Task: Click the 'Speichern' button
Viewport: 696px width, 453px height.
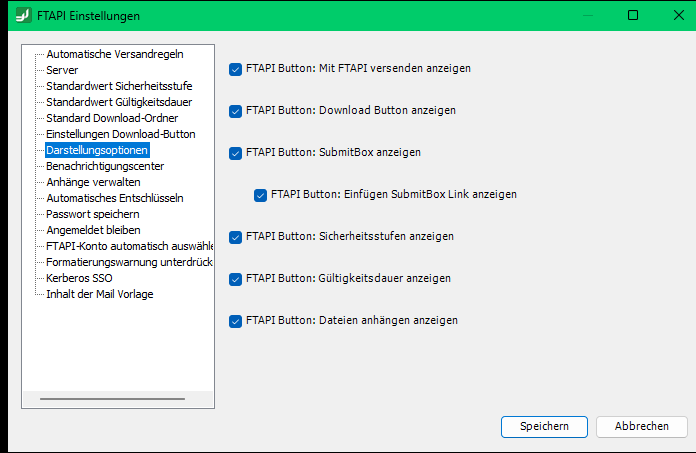Action: [x=544, y=426]
